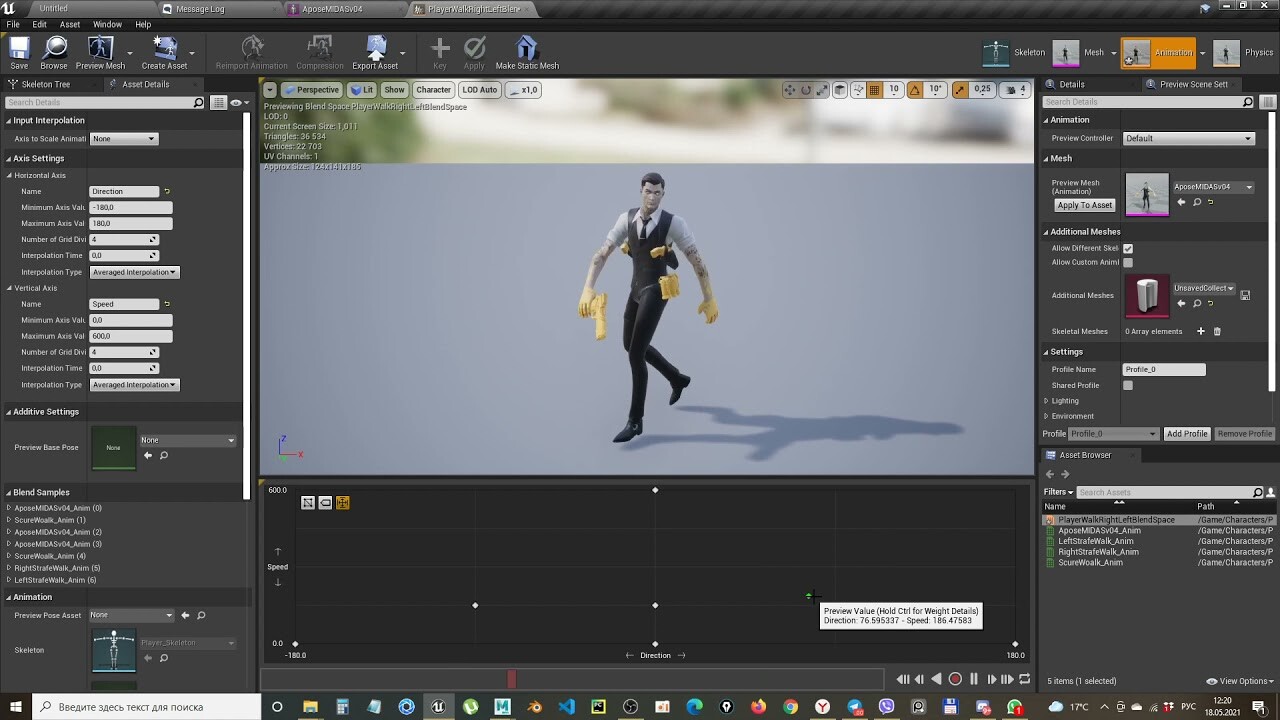Open the Averaged Interpolation type dropdown
The image size is (1280, 720).
click(x=134, y=271)
